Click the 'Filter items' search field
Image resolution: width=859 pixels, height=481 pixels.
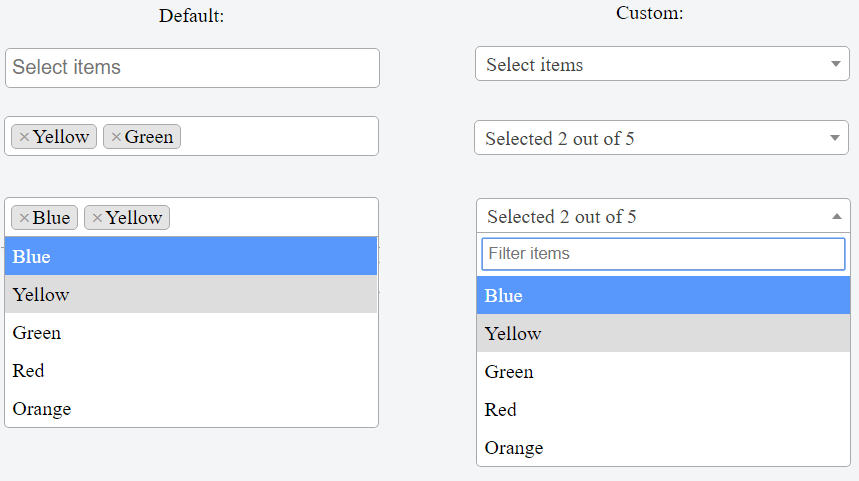663,254
